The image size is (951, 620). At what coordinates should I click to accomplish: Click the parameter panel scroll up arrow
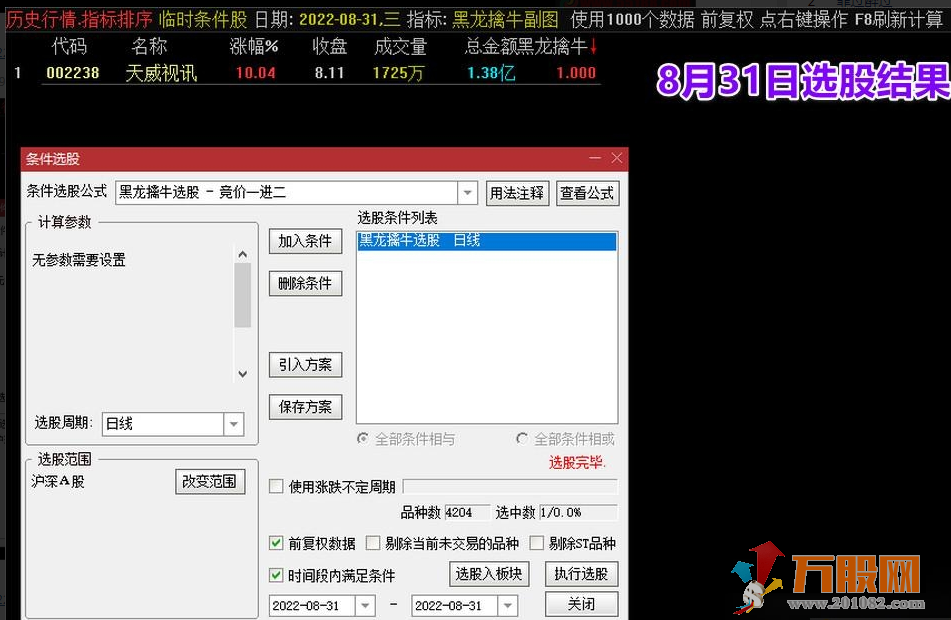[243, 255]
